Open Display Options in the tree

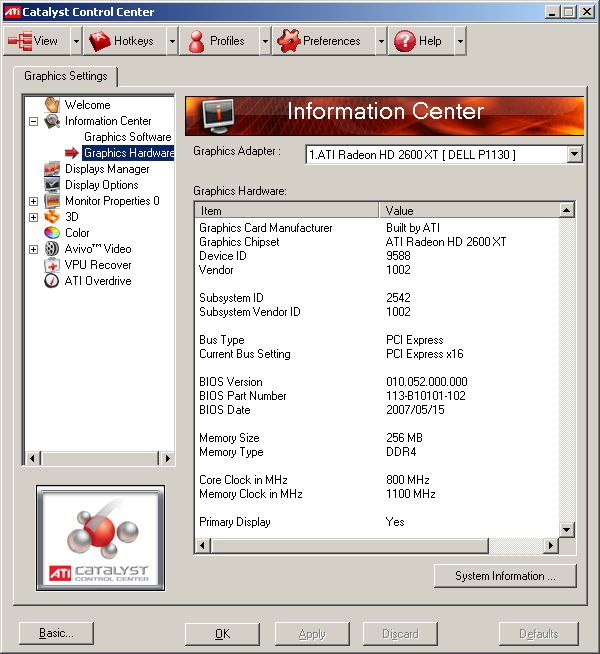[x=102, y=185]
